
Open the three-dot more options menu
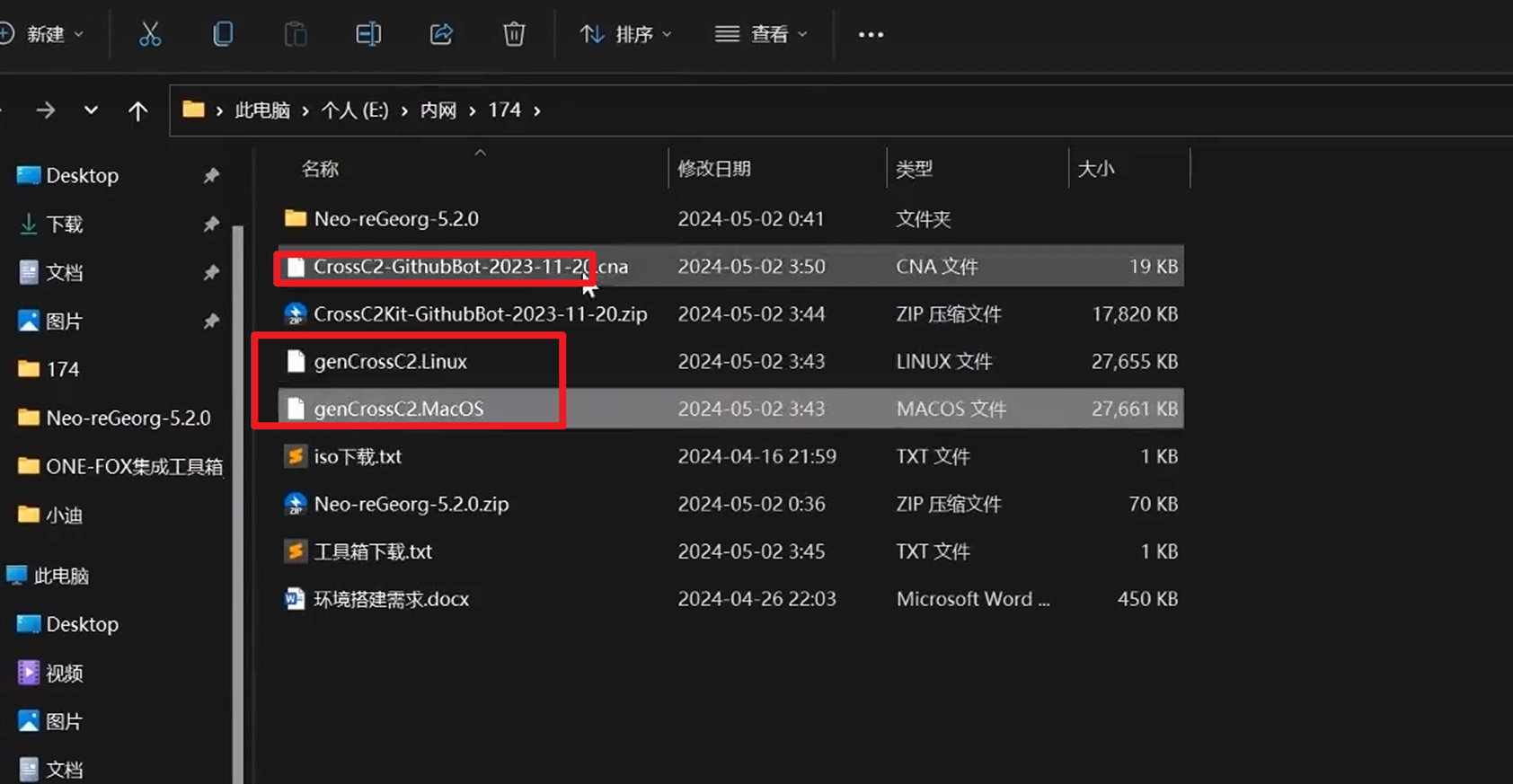pyautogui.click(x=871, y=34)
